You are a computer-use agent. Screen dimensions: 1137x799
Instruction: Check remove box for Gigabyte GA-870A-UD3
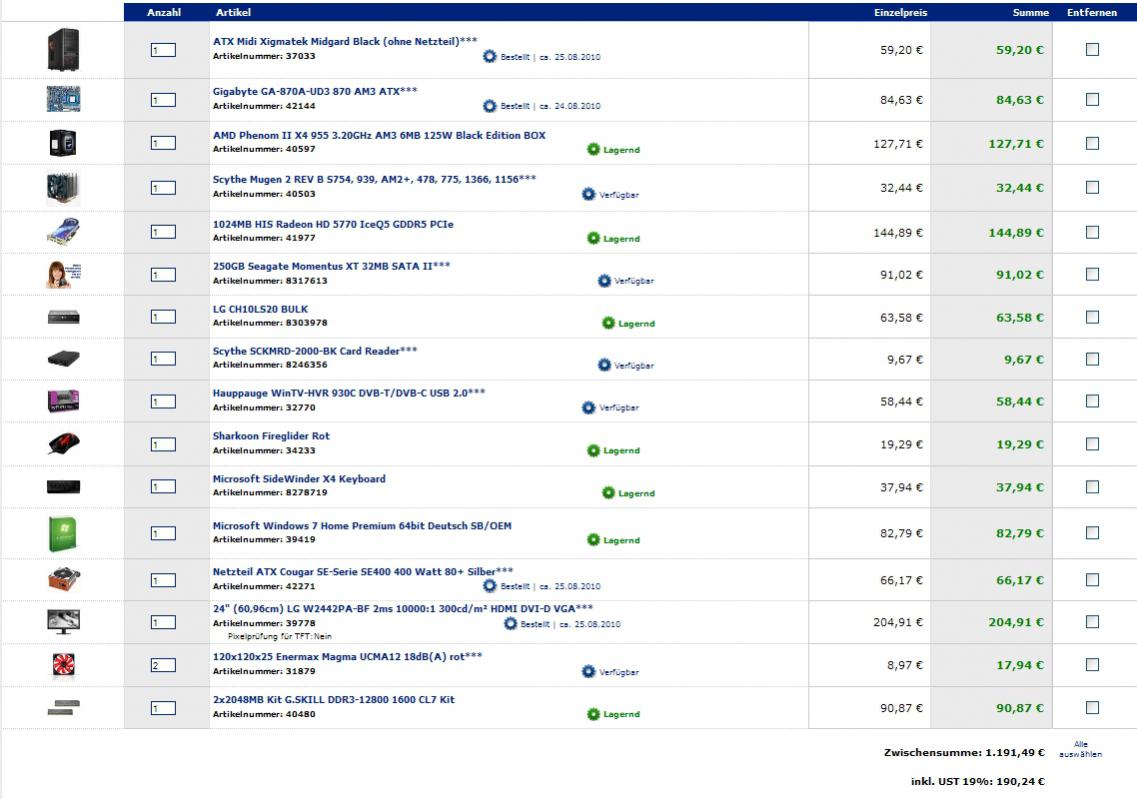click(1092, 99)
